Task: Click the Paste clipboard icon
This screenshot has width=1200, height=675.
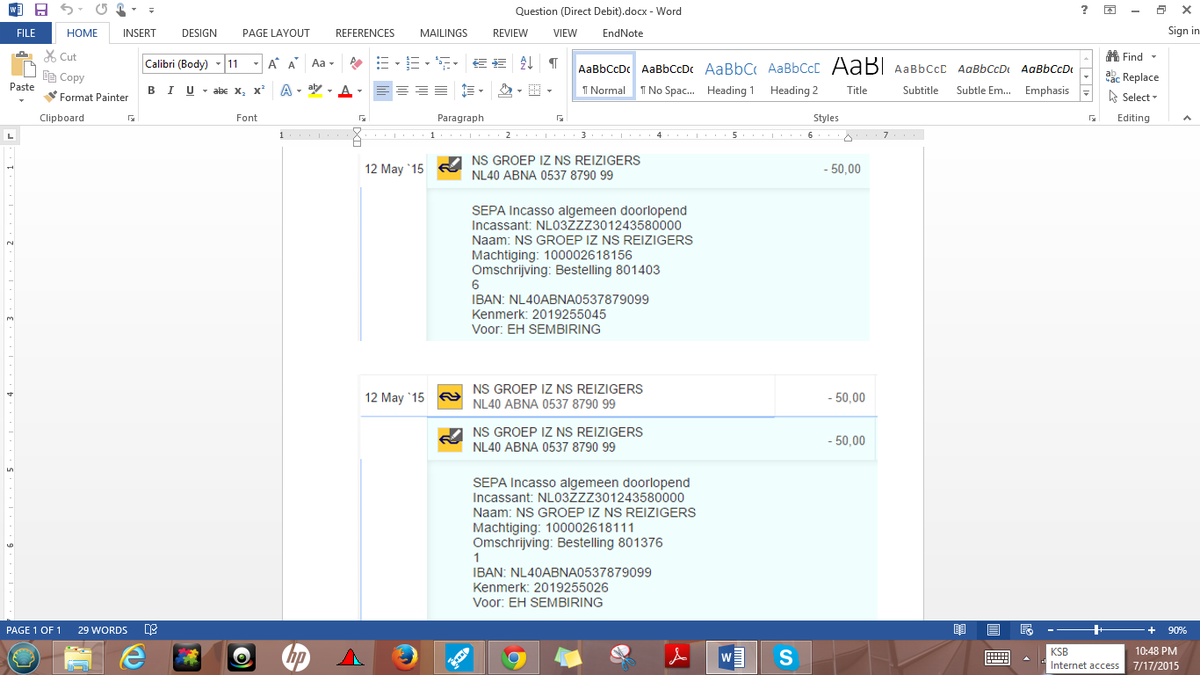Action: pyautogui.click(x=21, y=66)
